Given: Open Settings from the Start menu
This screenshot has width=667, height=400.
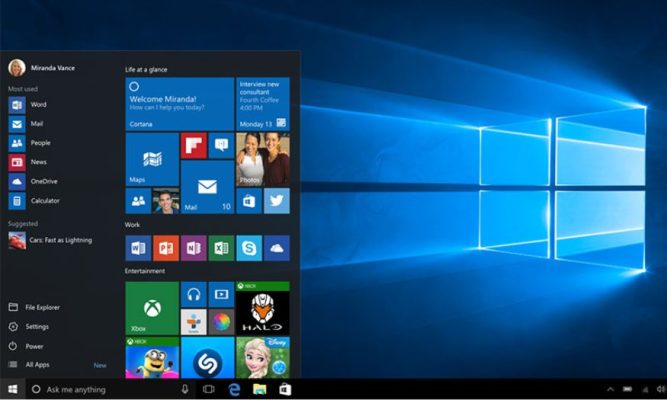Looking at the screenshot, I should (x=37, y=326).
